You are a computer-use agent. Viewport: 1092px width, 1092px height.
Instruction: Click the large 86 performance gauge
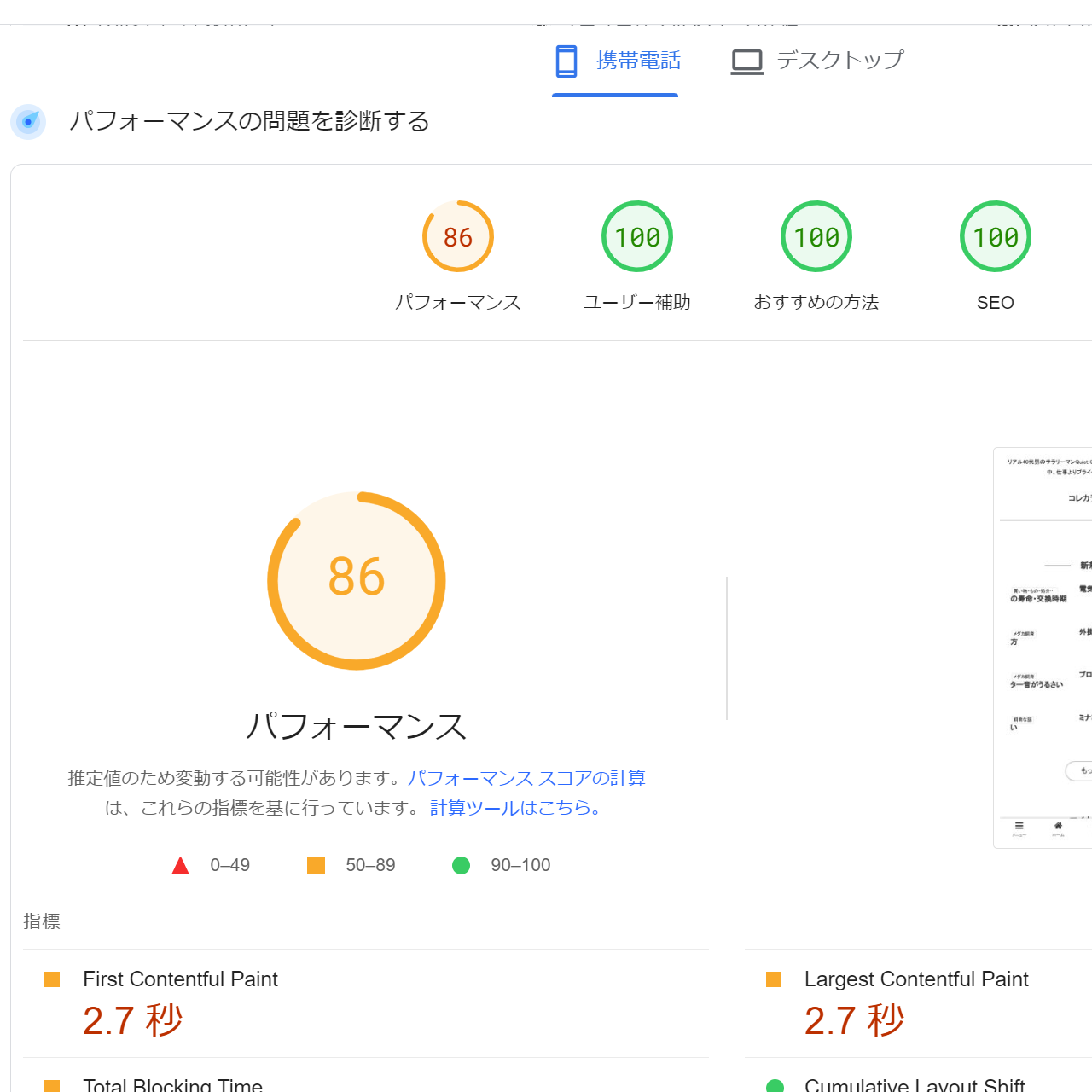357,580
